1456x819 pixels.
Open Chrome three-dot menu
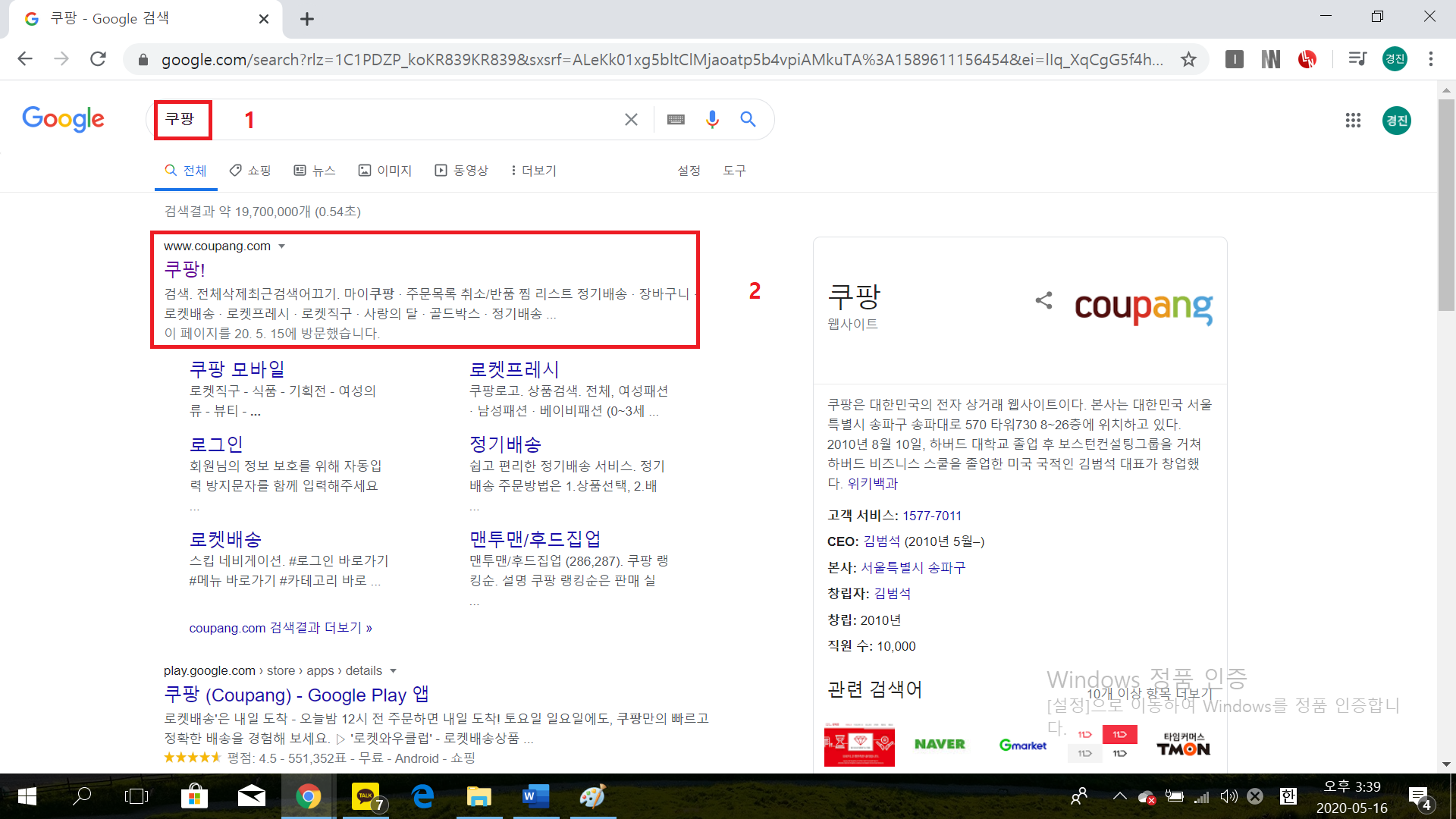[x=1431, y=59]
